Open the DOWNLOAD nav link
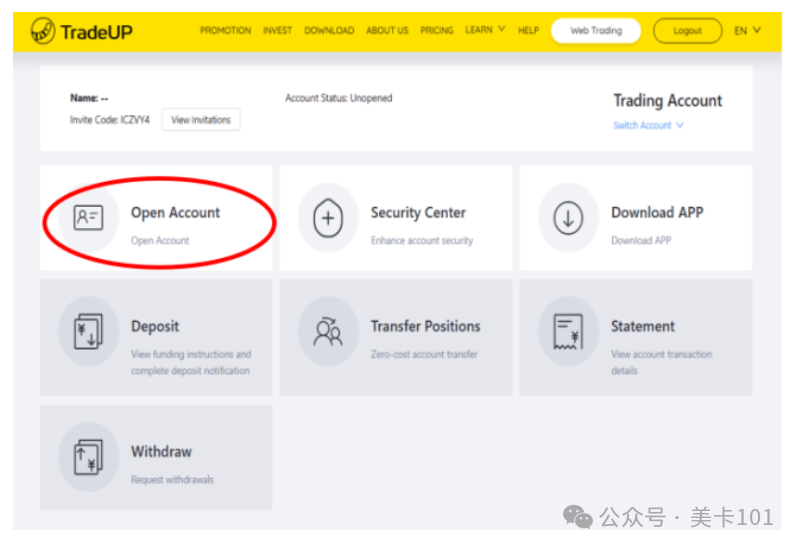 point(329,31)
